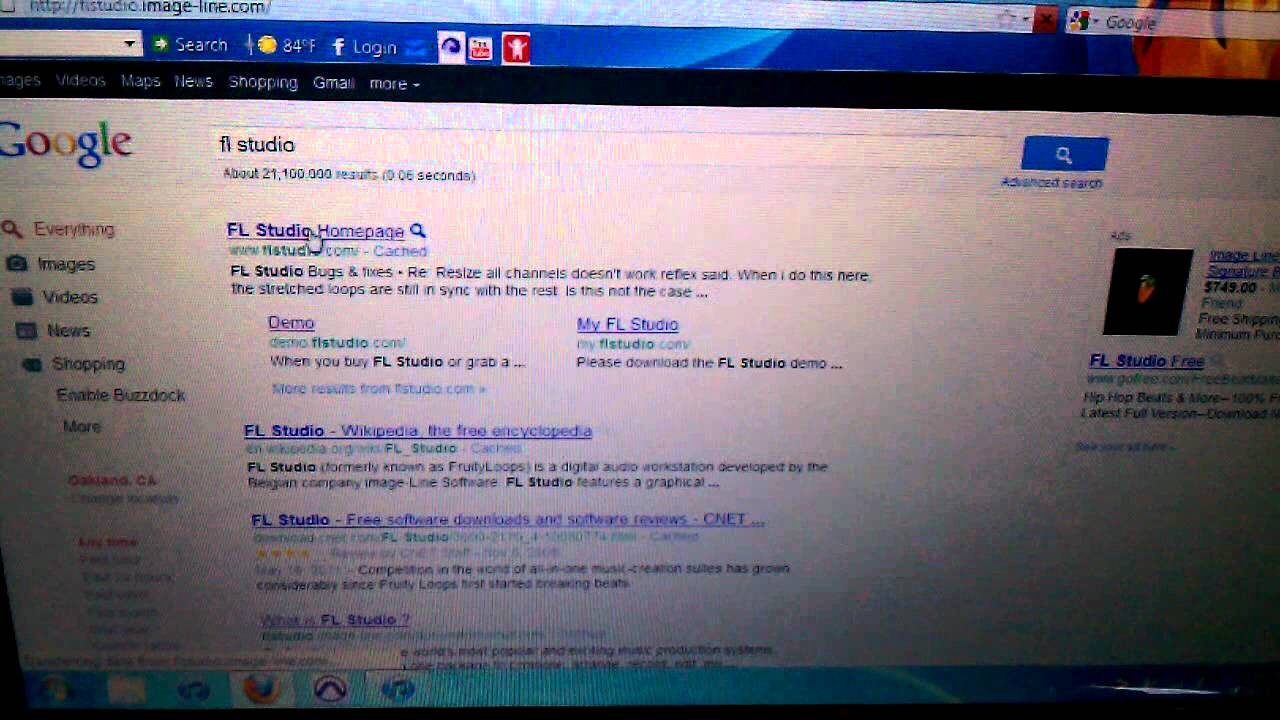The height and width of the screenshot is (720, 1280).
Task: Expand More filters in sidebar
Action: (82, 426)
